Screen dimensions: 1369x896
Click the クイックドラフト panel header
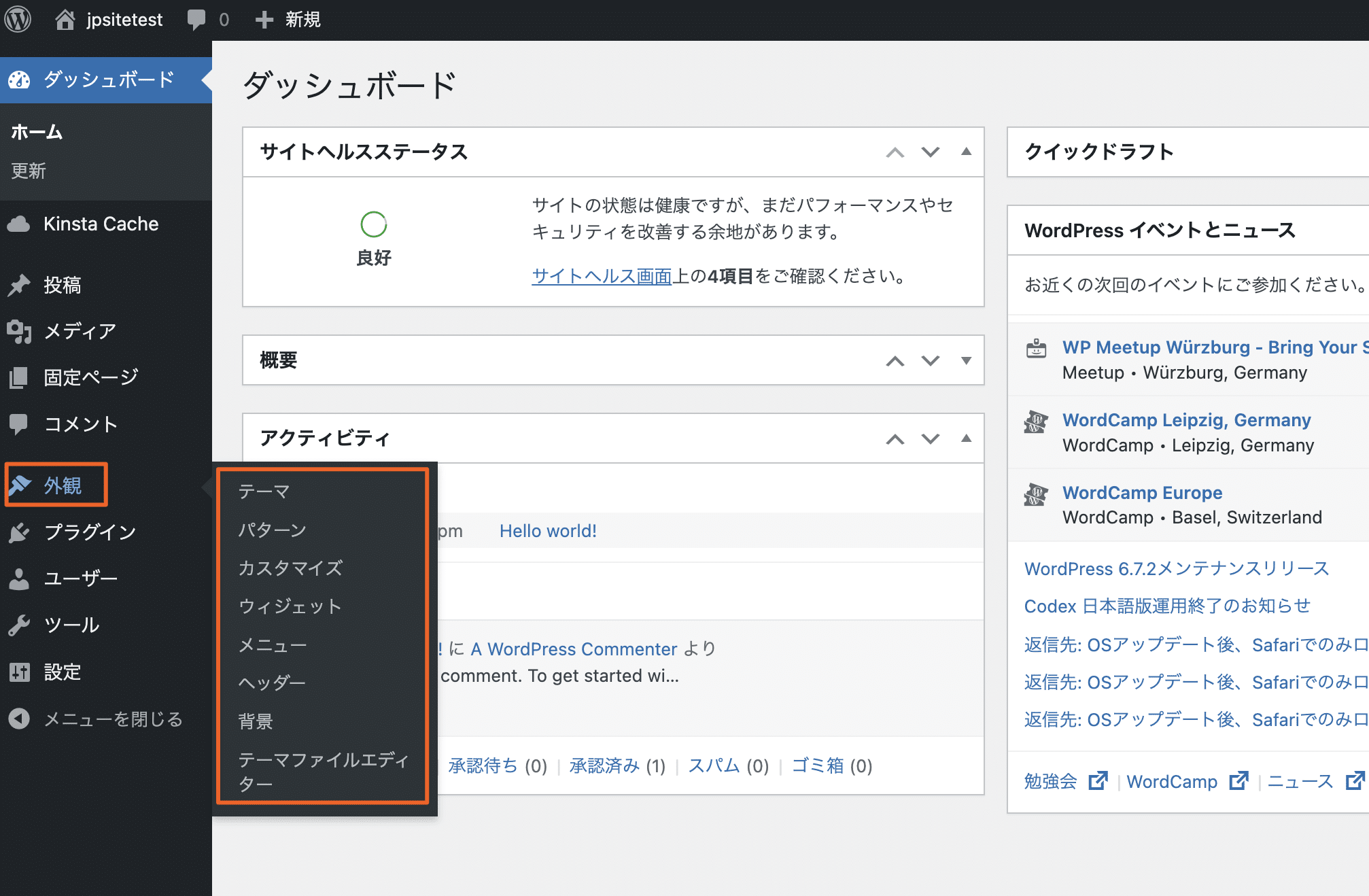click(1188, 152)
